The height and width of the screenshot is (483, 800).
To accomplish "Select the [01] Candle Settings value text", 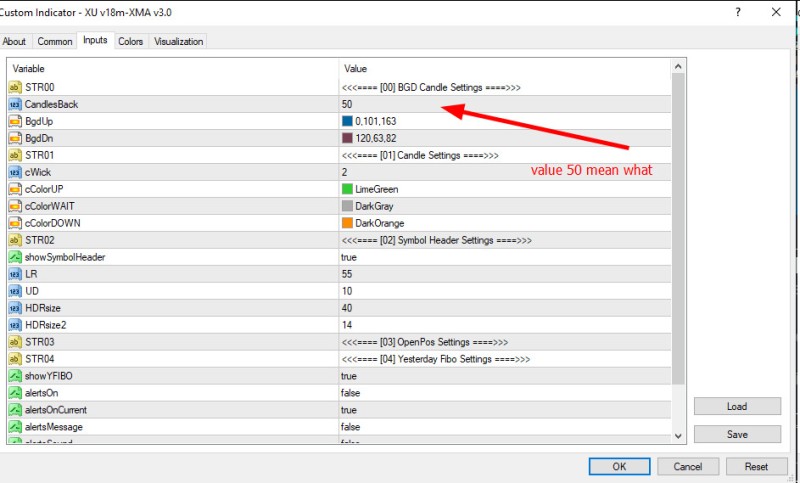I will 420,155.
